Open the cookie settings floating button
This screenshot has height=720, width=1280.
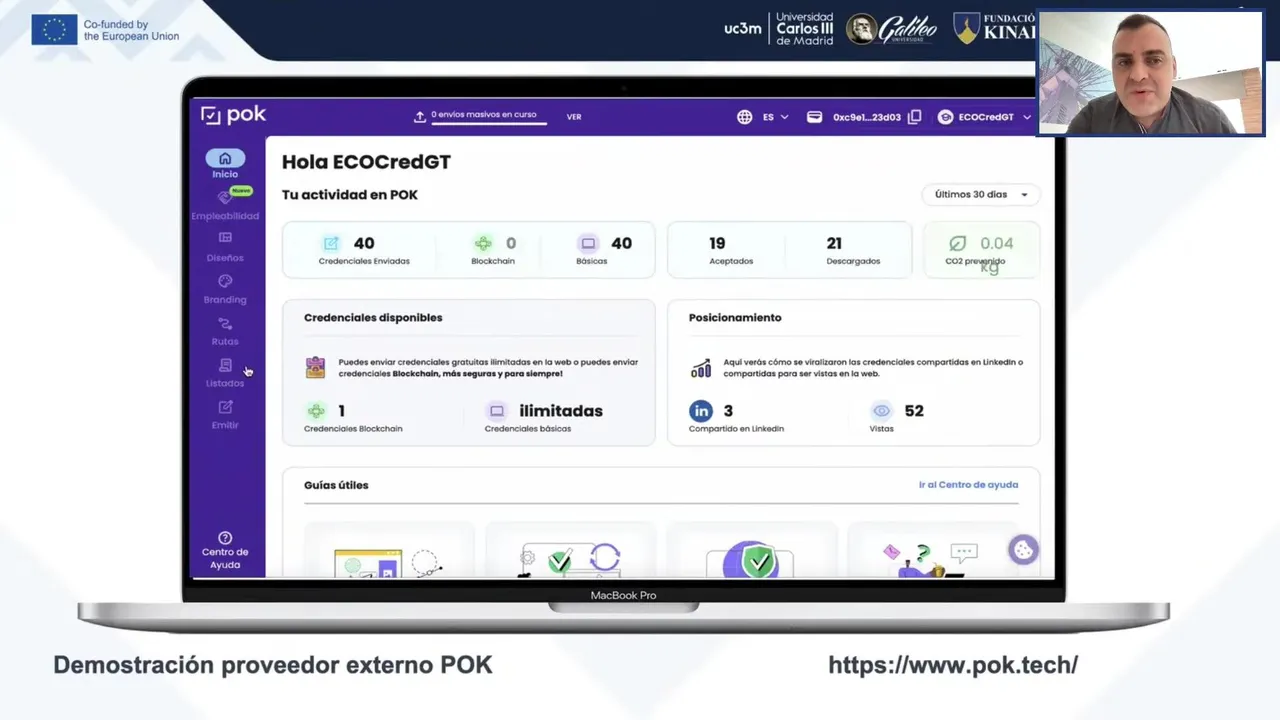tap(1023, 550)
